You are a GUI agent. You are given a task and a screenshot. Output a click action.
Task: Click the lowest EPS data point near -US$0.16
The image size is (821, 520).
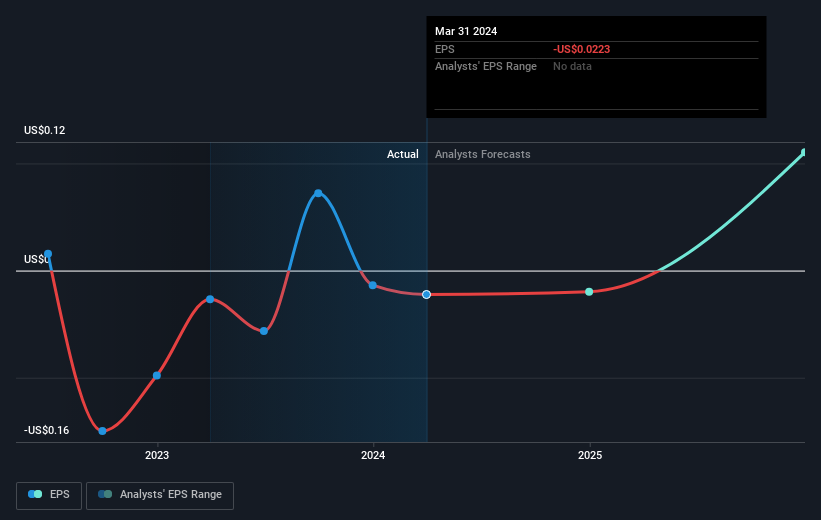point(103,431)
